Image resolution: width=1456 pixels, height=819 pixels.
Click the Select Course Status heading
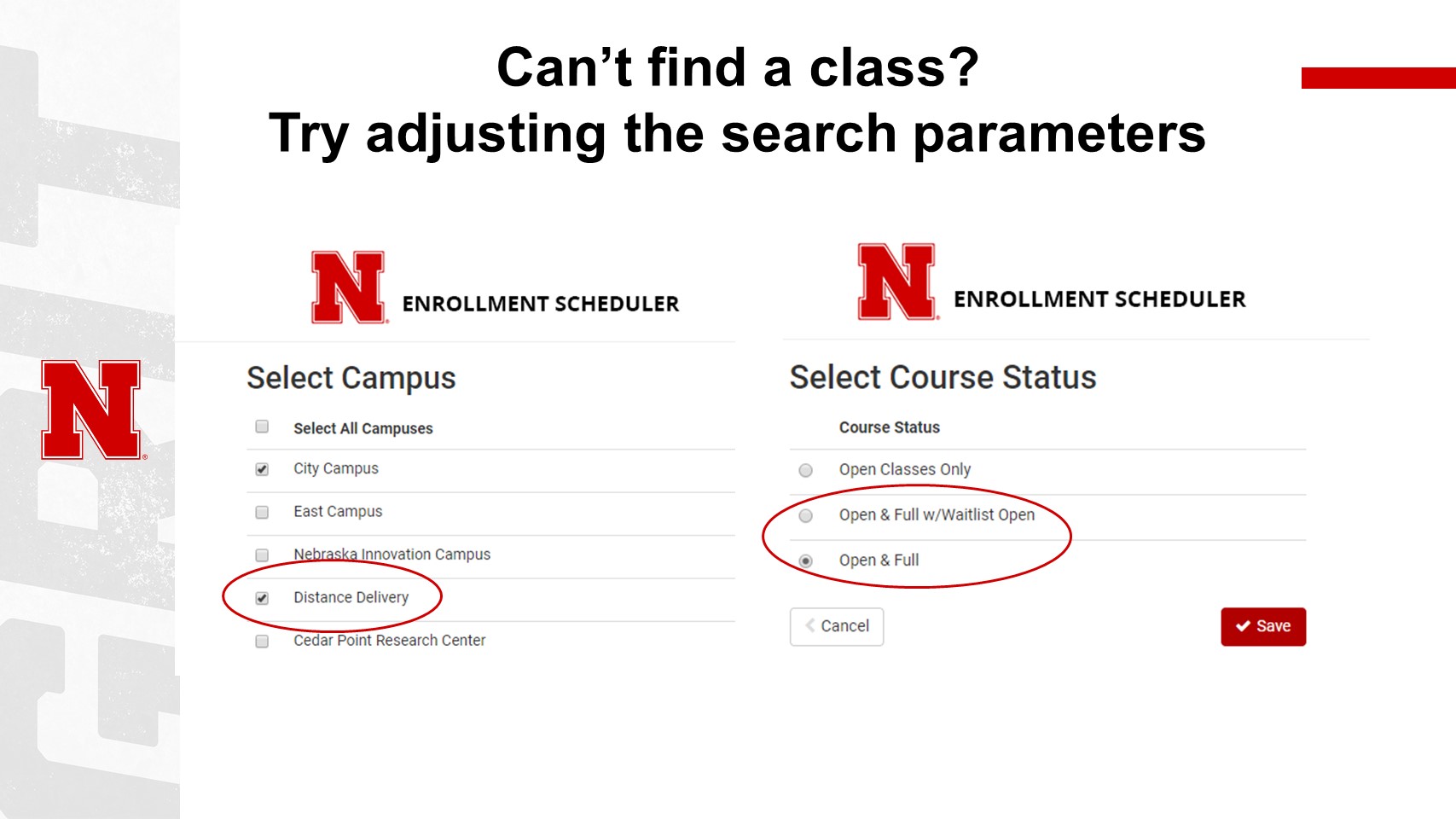click(x=943, y=377)
